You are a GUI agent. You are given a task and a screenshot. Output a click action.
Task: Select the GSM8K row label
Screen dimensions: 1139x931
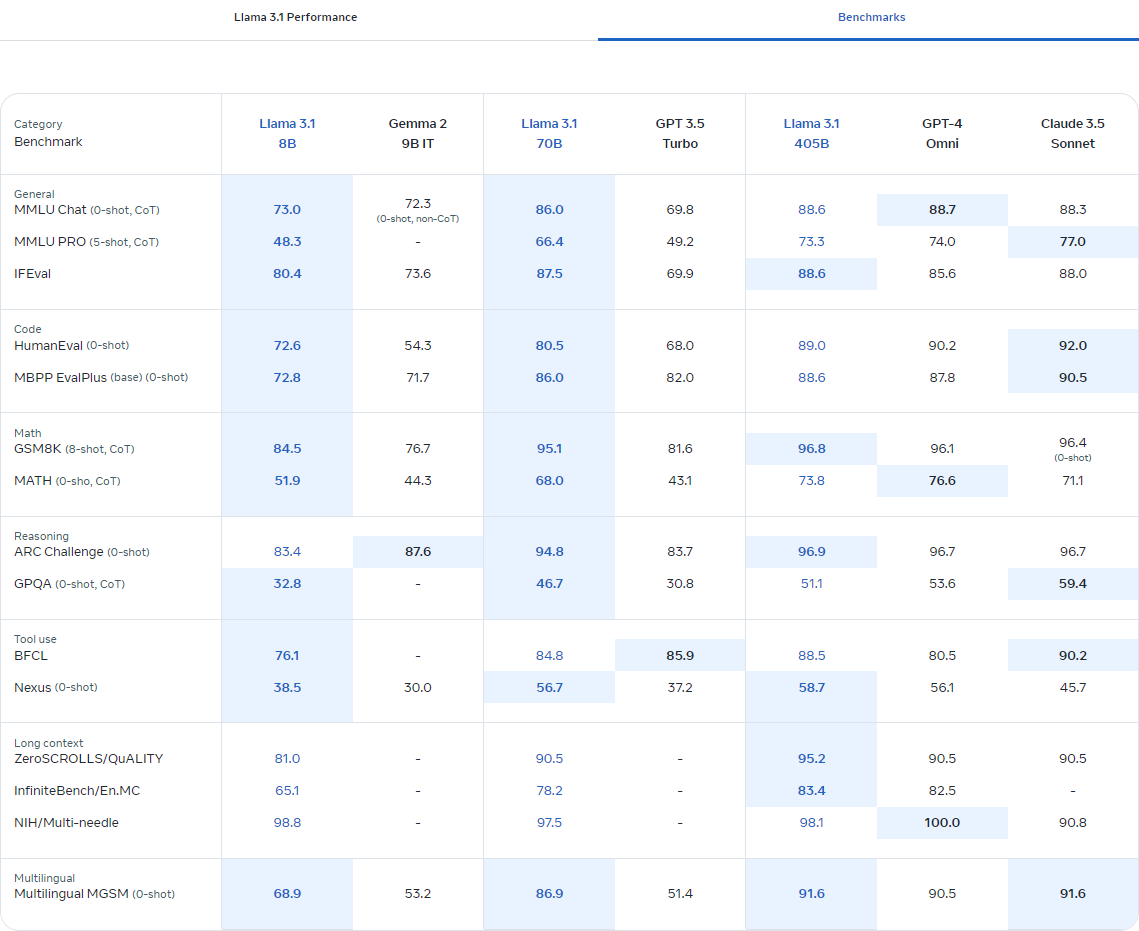pyautogui.click(x=74, y=449)
